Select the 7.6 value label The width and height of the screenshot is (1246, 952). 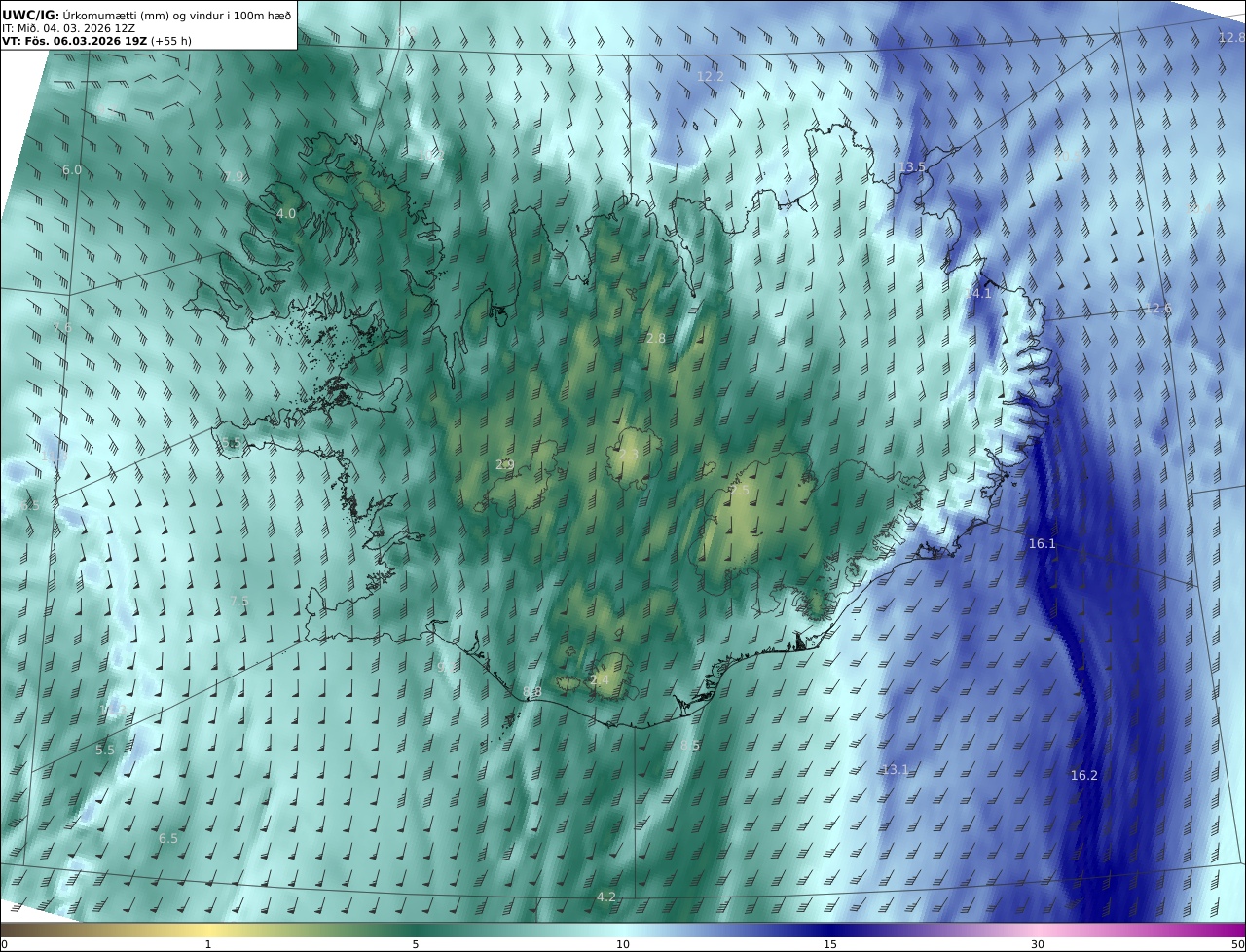coord(62,327)
